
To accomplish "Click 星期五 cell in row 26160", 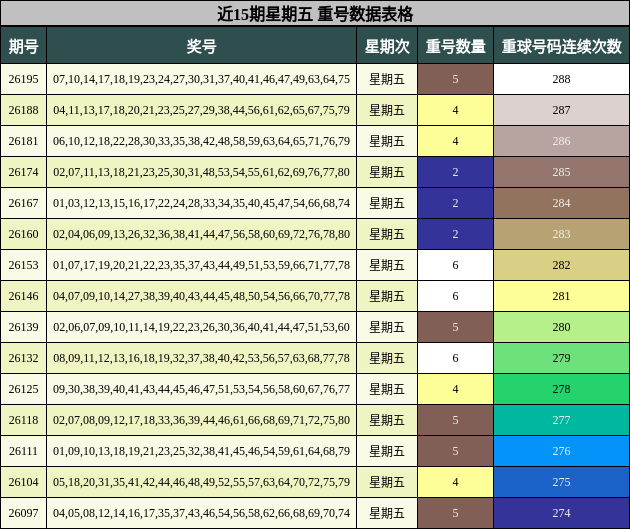I will coord(387,234).
